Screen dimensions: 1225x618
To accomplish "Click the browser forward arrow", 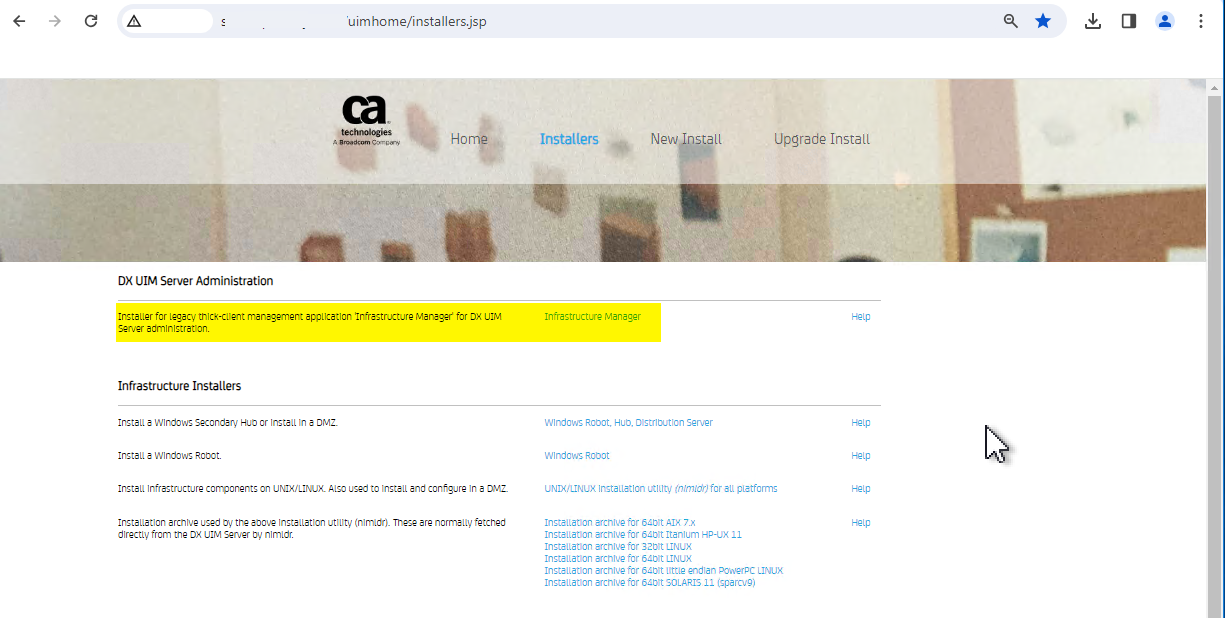I will pyautogui.click(x=55, y=20).
